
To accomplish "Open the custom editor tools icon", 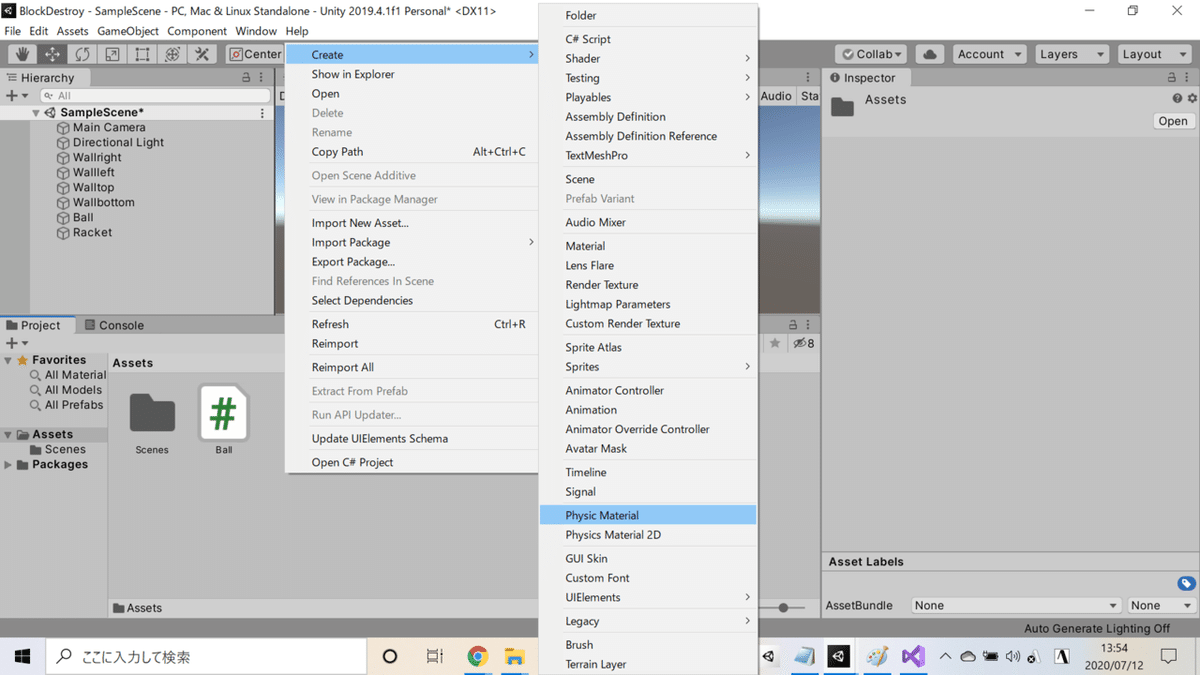I will point(202,54).
